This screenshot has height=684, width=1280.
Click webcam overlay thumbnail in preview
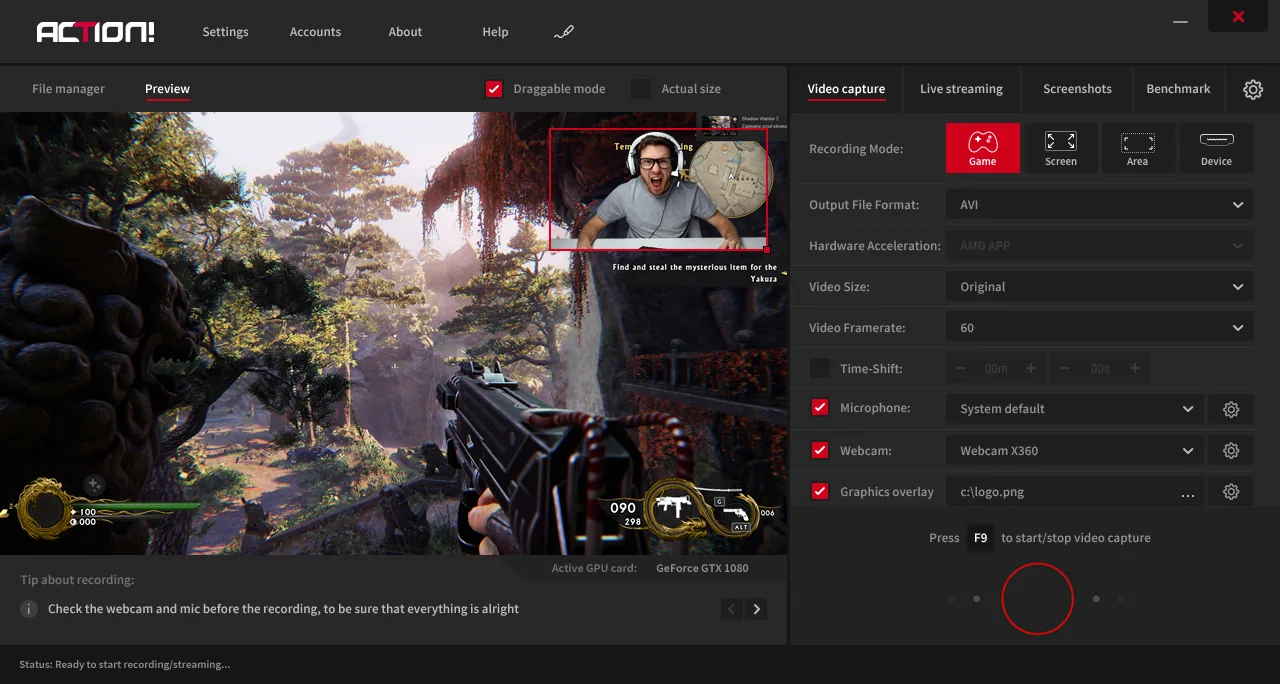(658, 189)
